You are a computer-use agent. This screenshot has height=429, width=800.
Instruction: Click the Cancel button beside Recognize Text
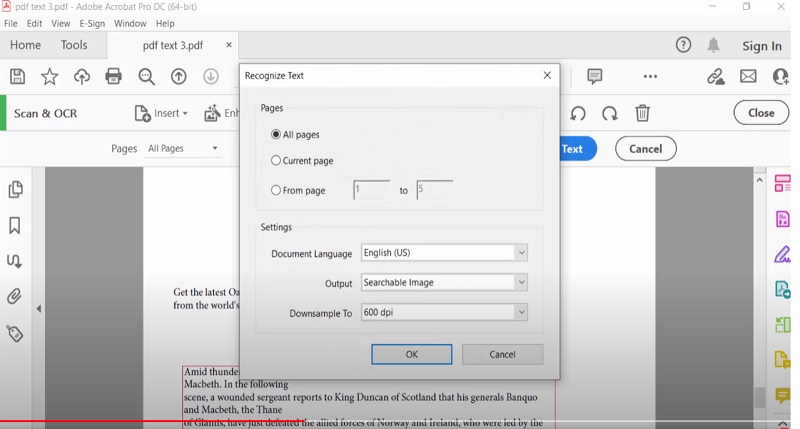(645, 148)
